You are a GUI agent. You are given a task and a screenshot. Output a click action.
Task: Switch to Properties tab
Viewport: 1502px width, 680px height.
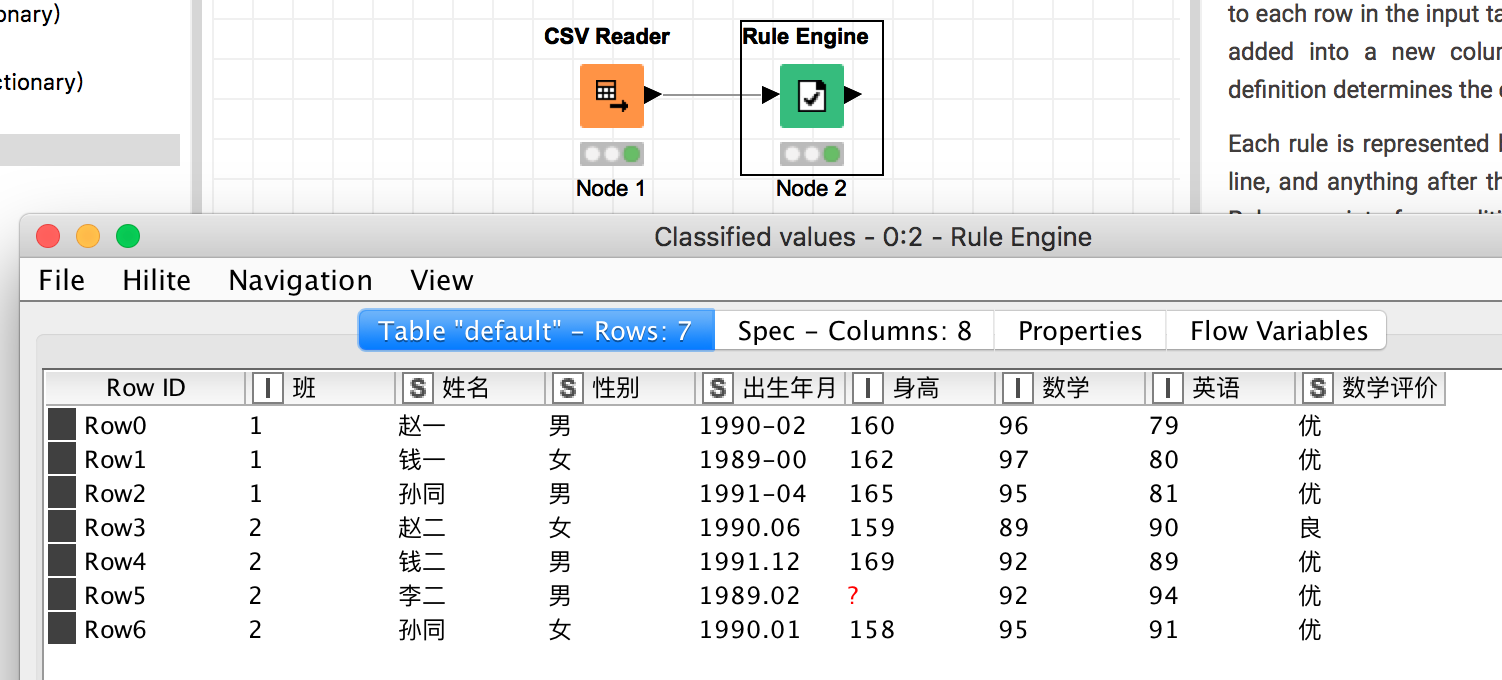[1080, 331]
